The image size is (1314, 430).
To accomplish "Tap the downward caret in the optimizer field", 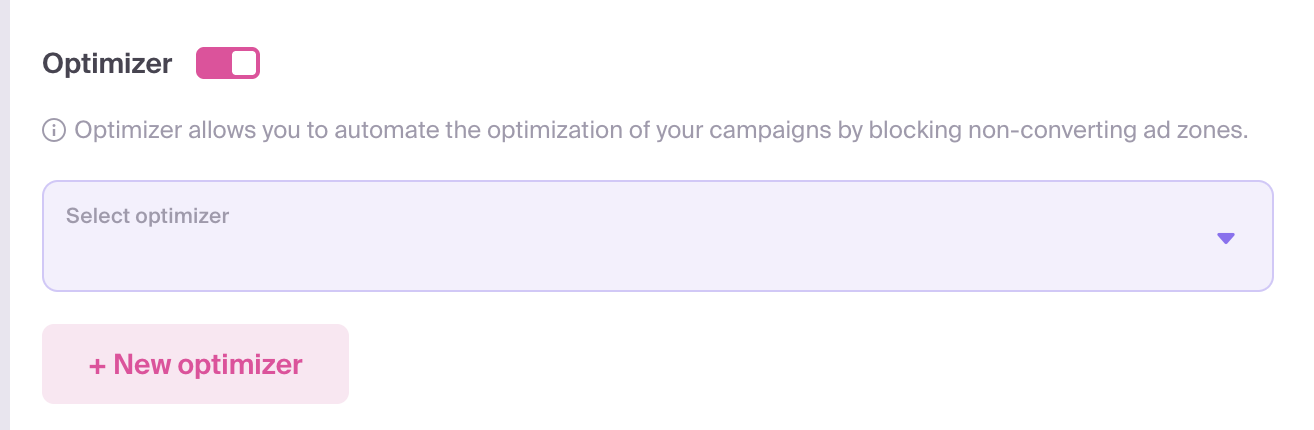I will pos(1226,238).
